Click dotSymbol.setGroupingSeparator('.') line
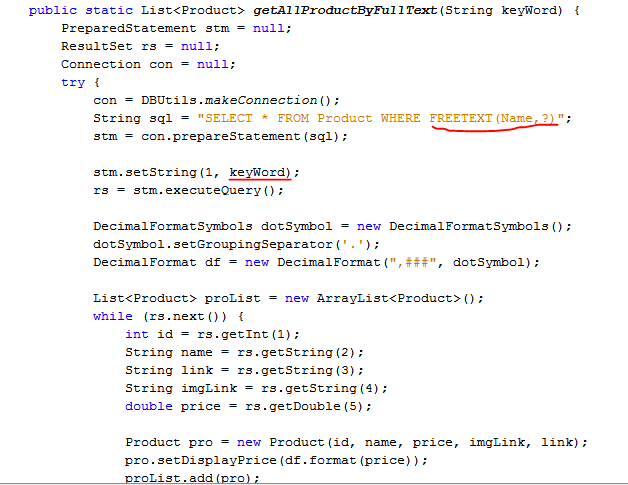Viewport: 628px width, 485px height. [236, 244]
